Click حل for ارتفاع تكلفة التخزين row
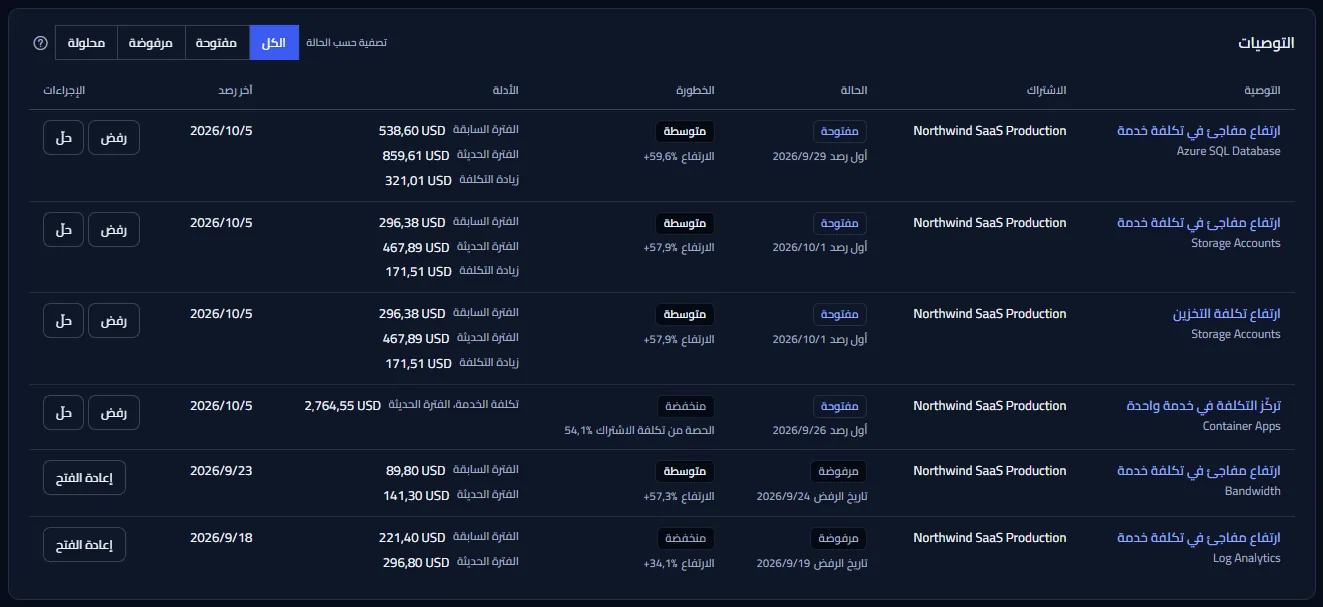Viewport: 1323px width, 607px height. (x=64, y=320)
